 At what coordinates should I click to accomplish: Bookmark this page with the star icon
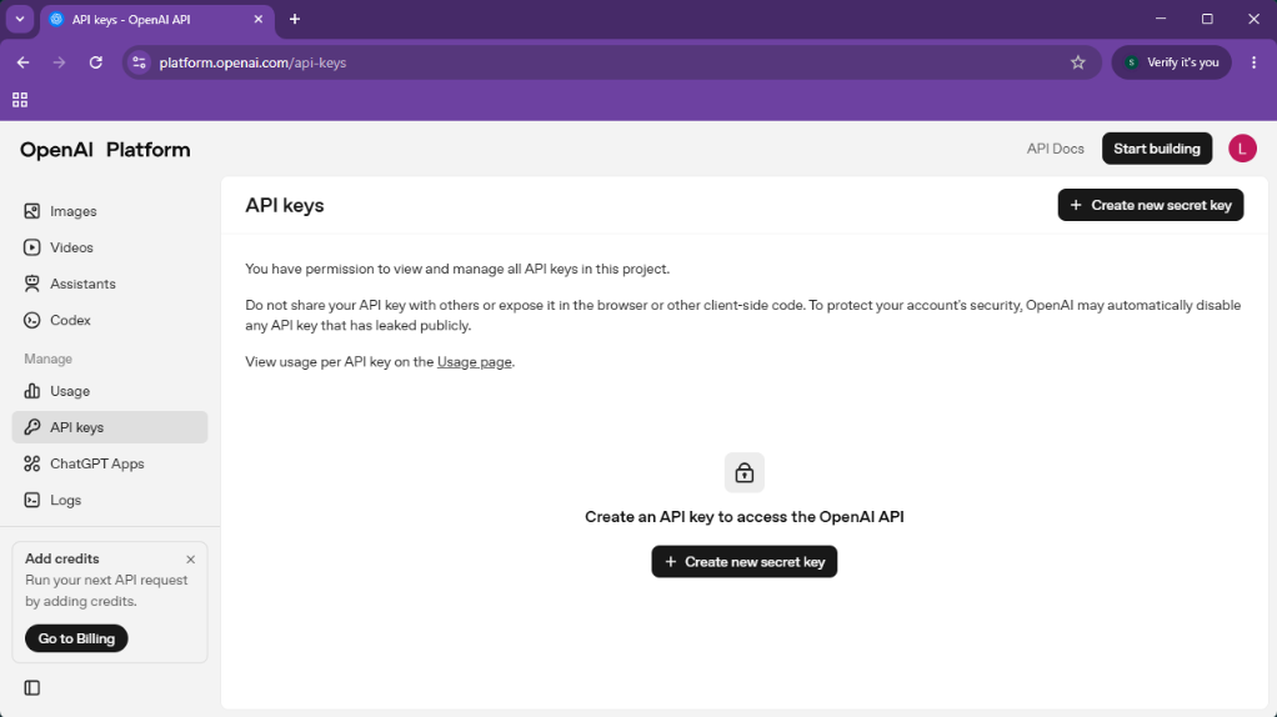[x=1078, y=62]
